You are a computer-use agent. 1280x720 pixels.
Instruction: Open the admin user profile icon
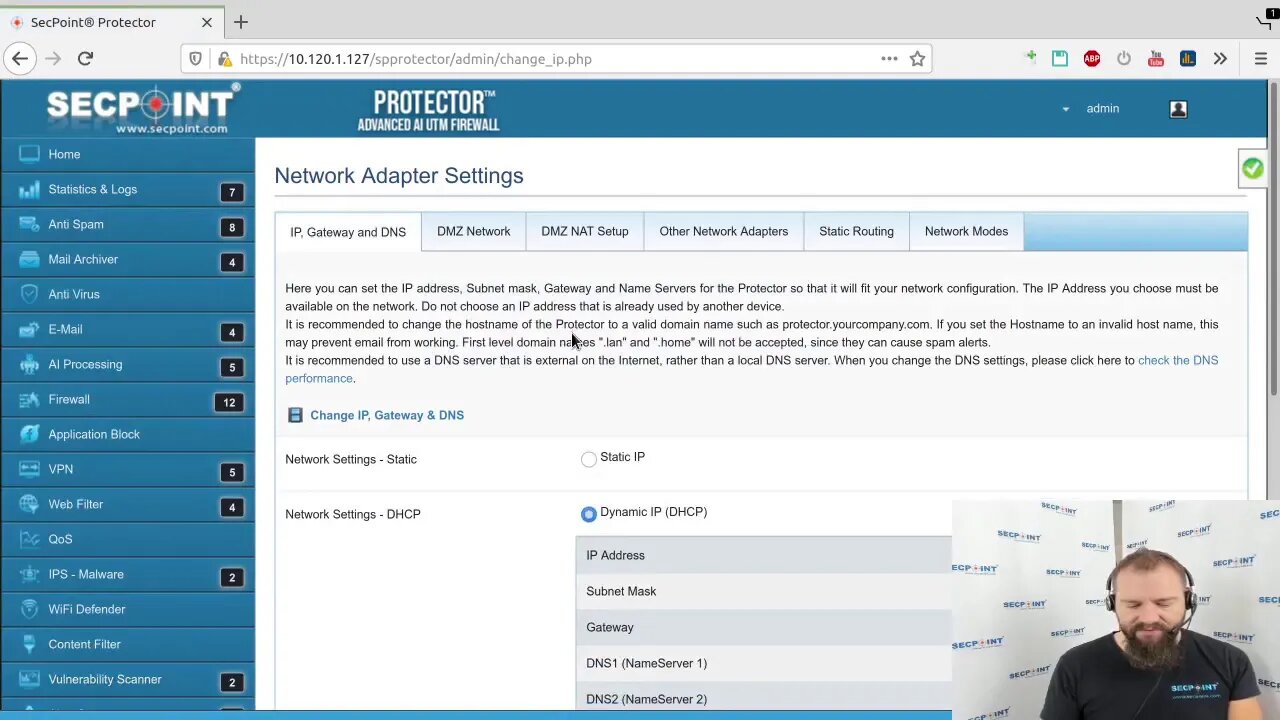click(1178, 109)
